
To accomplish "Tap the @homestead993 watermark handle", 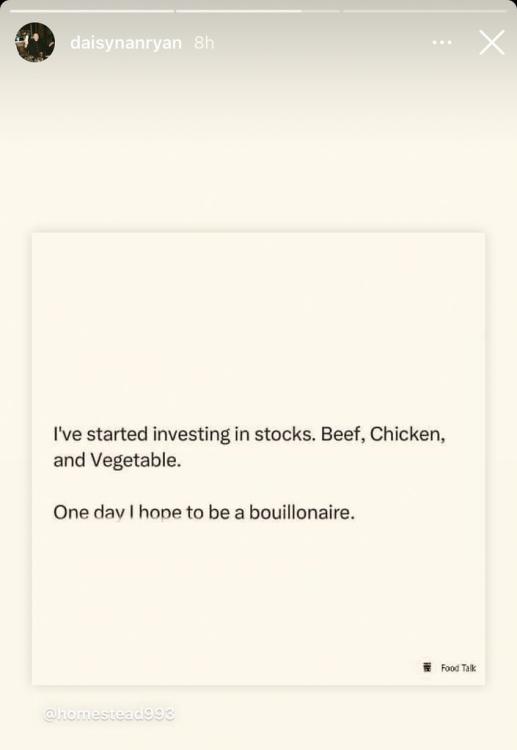I will (109, 714).
